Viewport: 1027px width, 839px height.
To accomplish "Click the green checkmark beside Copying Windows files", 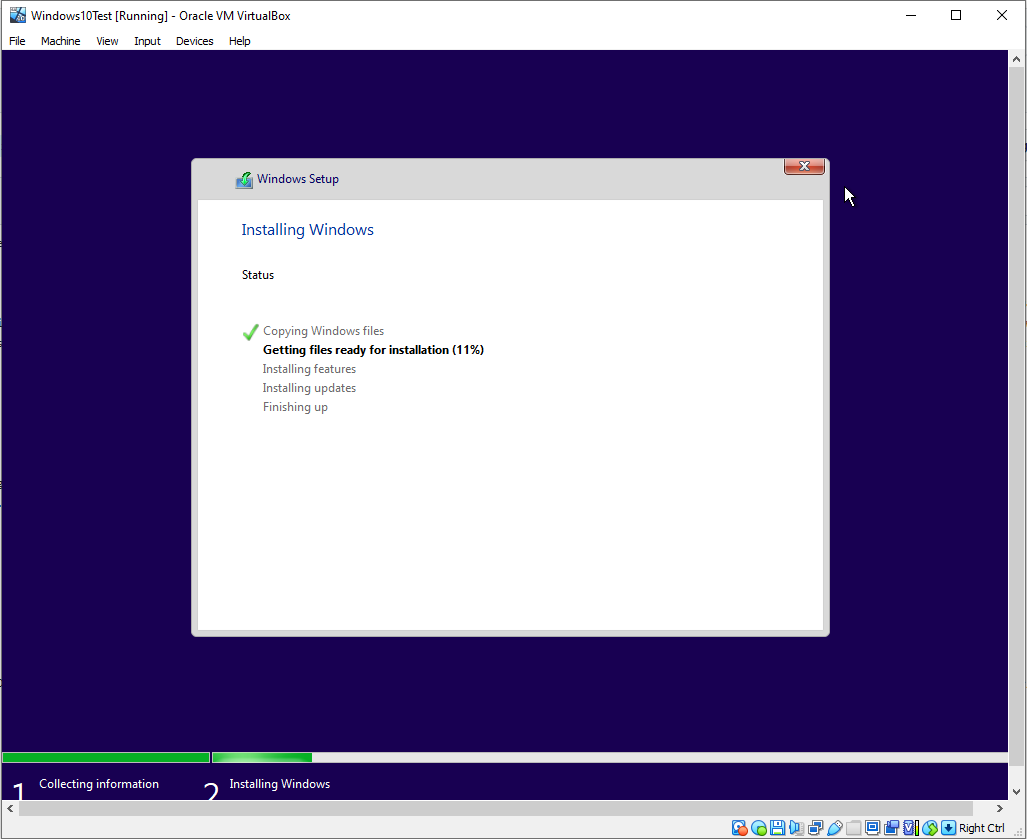I will (x=250, y=332).
